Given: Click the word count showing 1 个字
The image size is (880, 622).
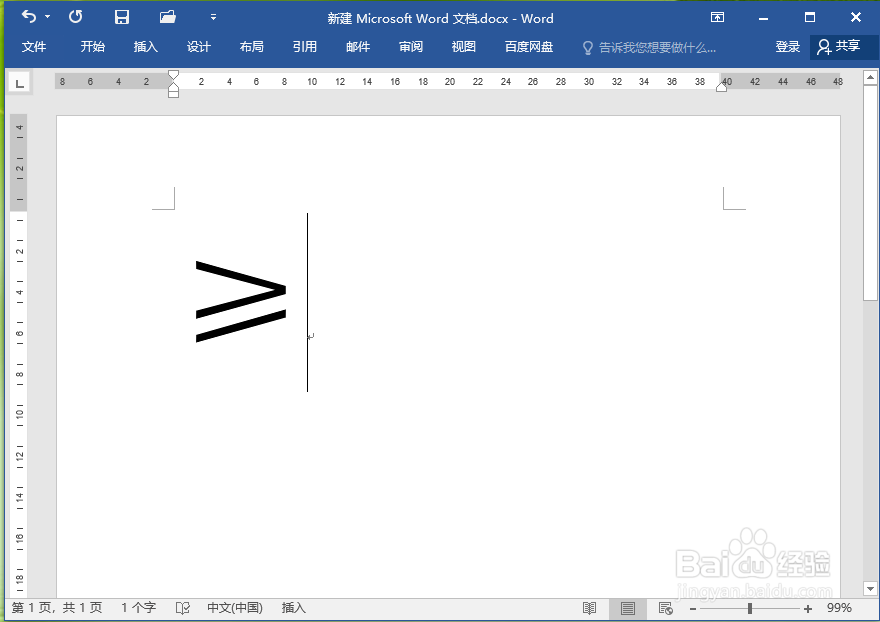Looking at the screenshot, I should [136, 607].
